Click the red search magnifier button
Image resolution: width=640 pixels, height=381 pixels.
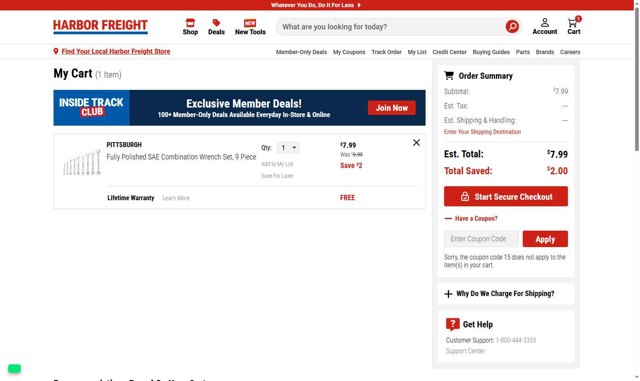[512, 27]
